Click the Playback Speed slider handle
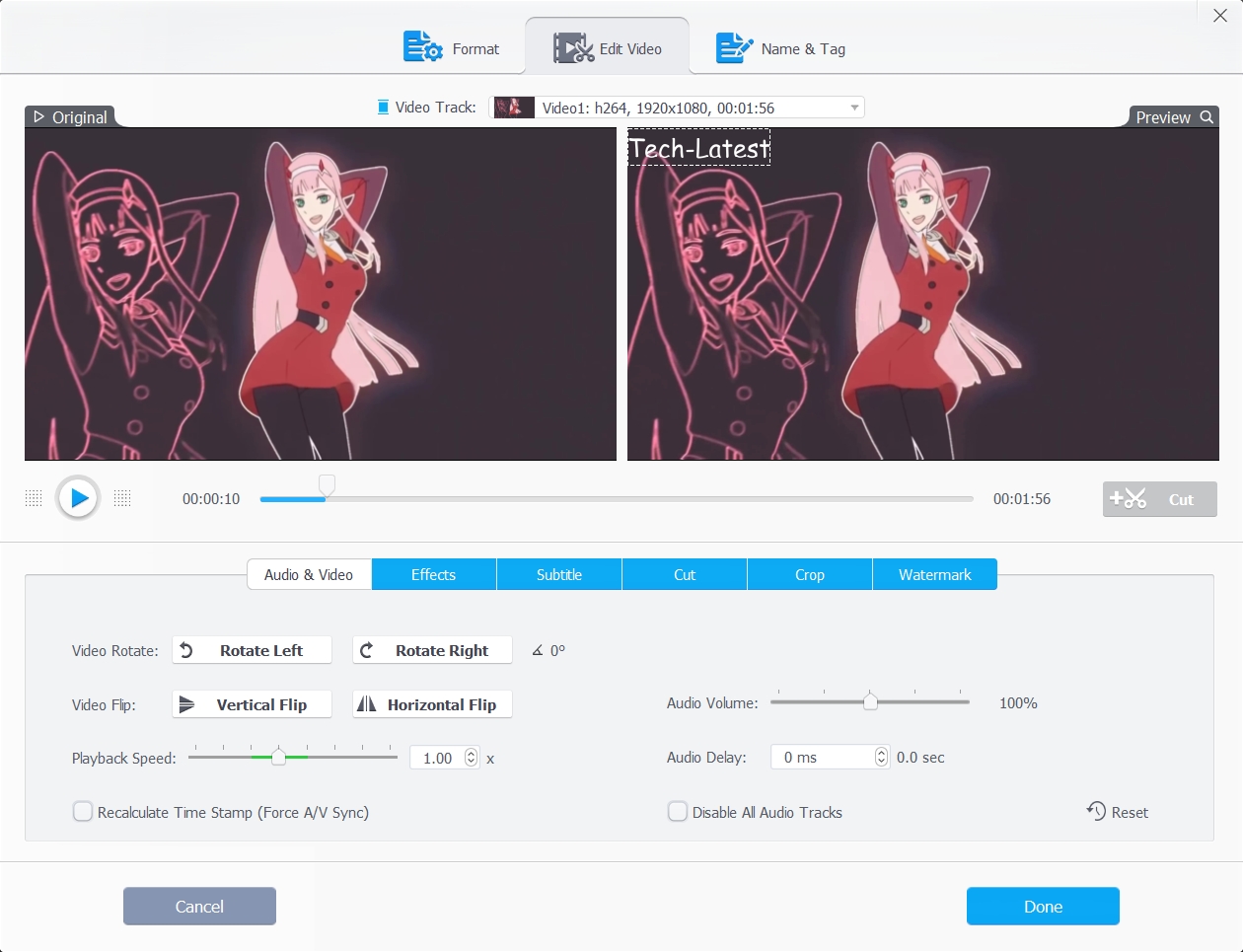Viewport: 1243px width, 952px height. pyautogui.click(x=278, y=757)
